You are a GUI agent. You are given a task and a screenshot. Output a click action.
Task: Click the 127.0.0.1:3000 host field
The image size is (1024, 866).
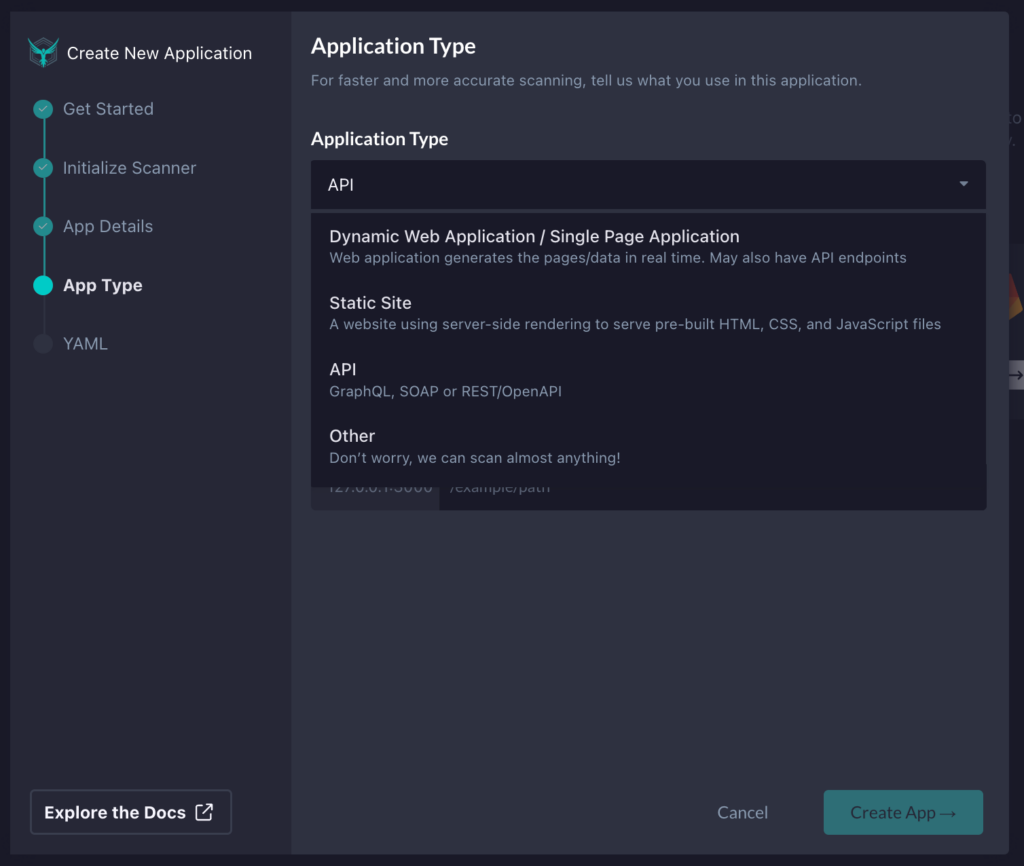pos(375,487)
